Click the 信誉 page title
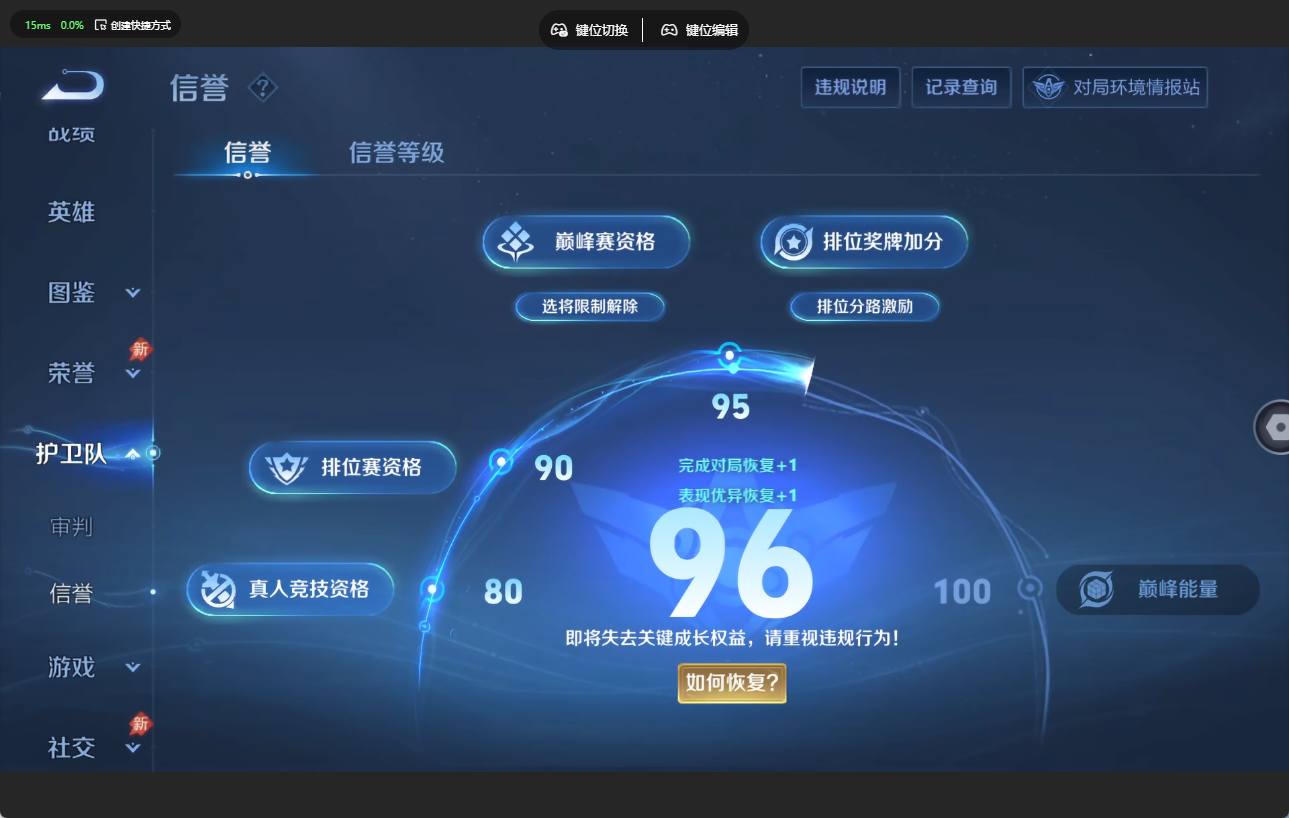Viewport: 1289px width, 818px height. tap(200, 88)
